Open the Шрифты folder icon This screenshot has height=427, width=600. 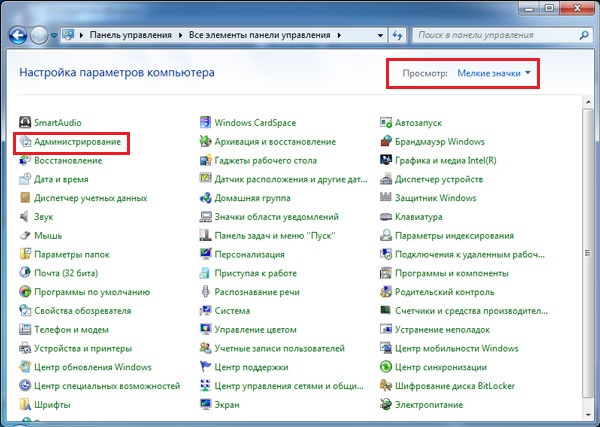(25, 404)
